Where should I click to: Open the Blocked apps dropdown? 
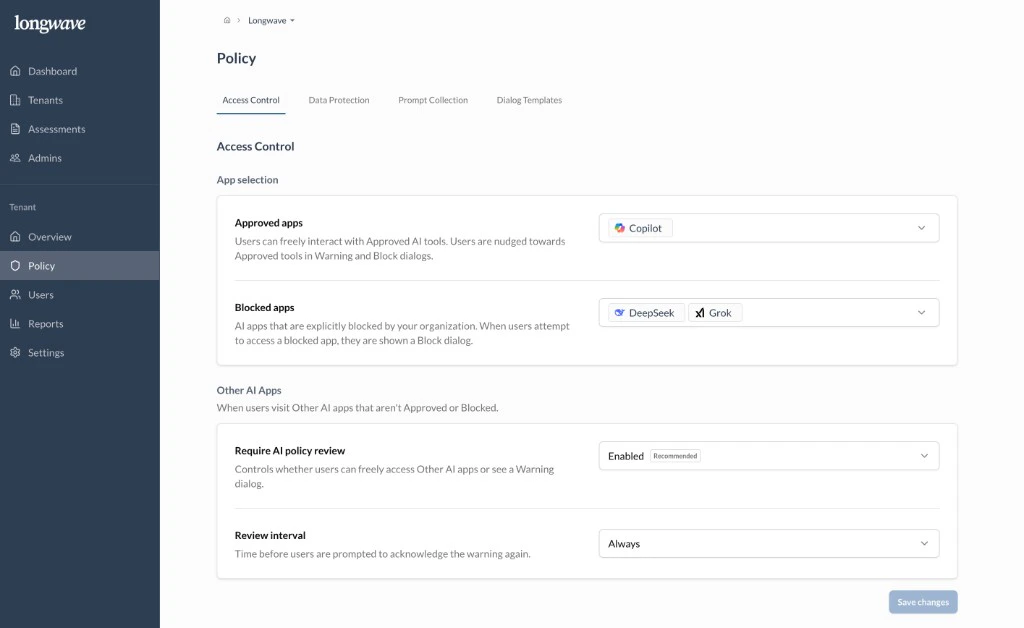pos(922,312)
